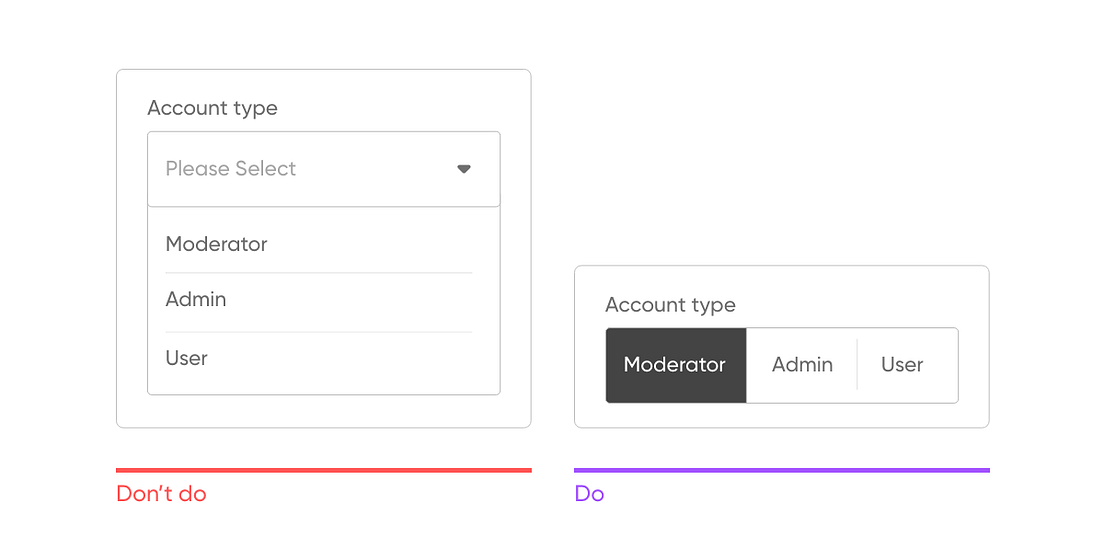The width and height of the screenshot is (1104, 558).
Task: Click the Account type label above the dropdown
Action: tap(213, 108)
